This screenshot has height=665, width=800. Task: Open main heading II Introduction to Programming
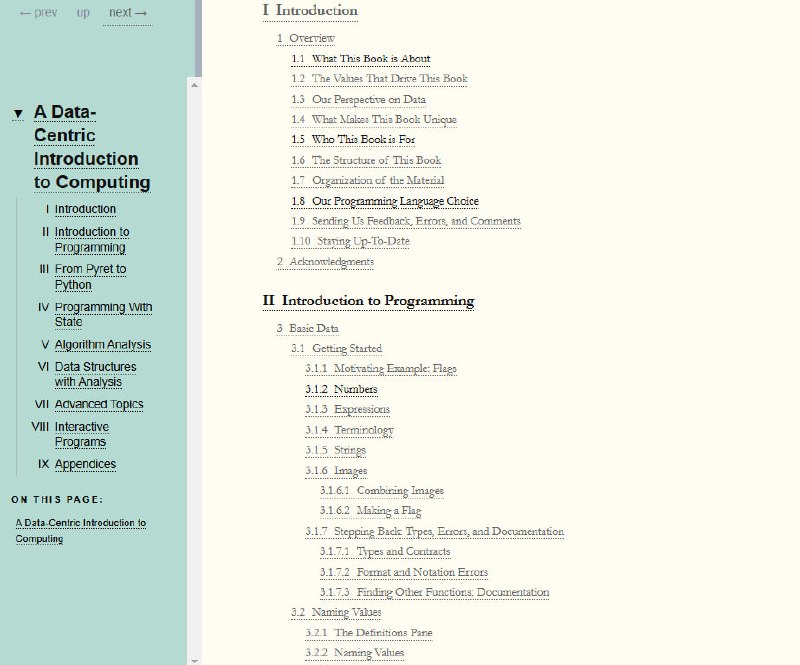[x=368, y=301]
